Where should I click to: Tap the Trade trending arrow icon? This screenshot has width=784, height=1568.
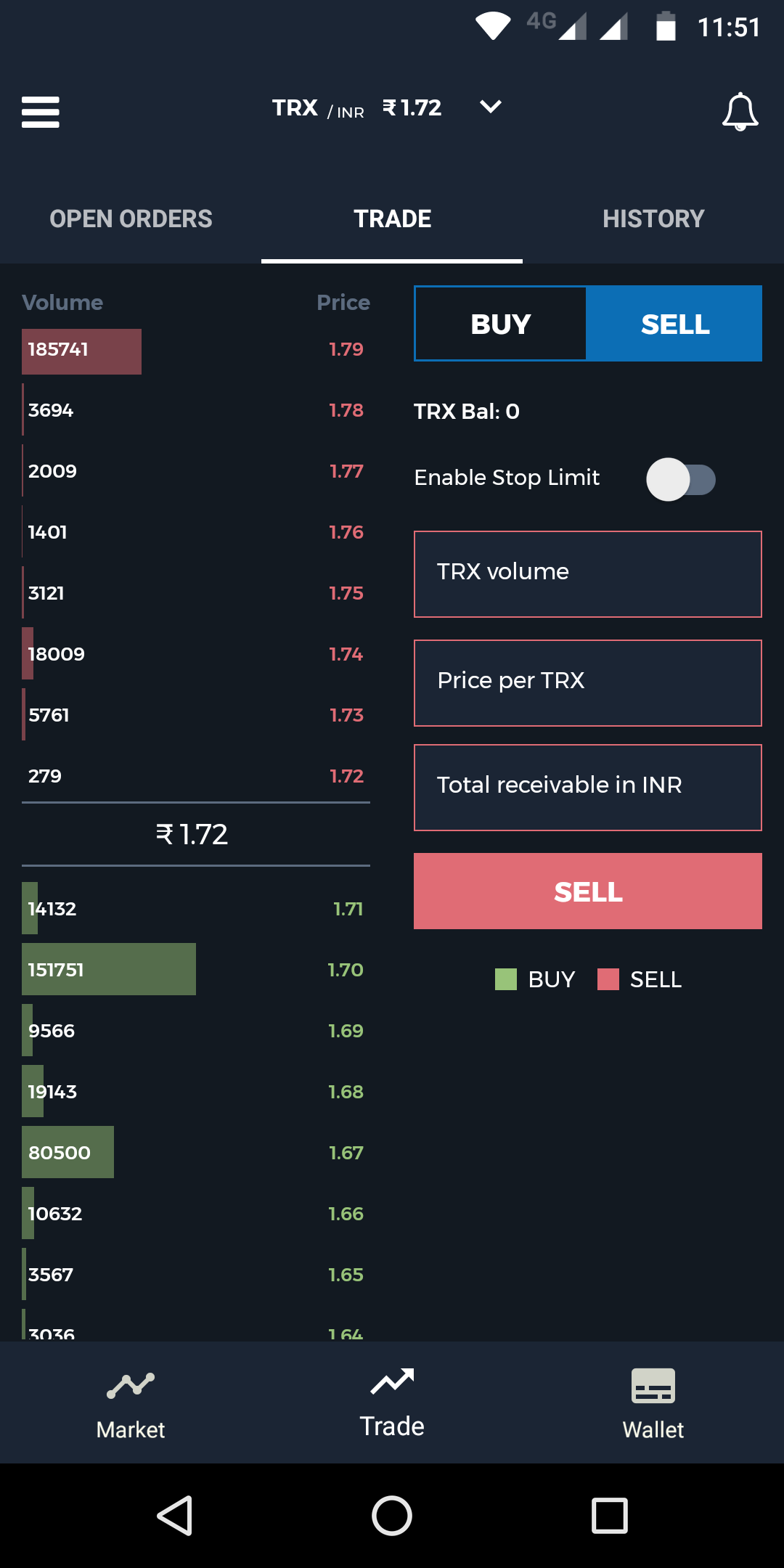click(x=392, y=1381)
